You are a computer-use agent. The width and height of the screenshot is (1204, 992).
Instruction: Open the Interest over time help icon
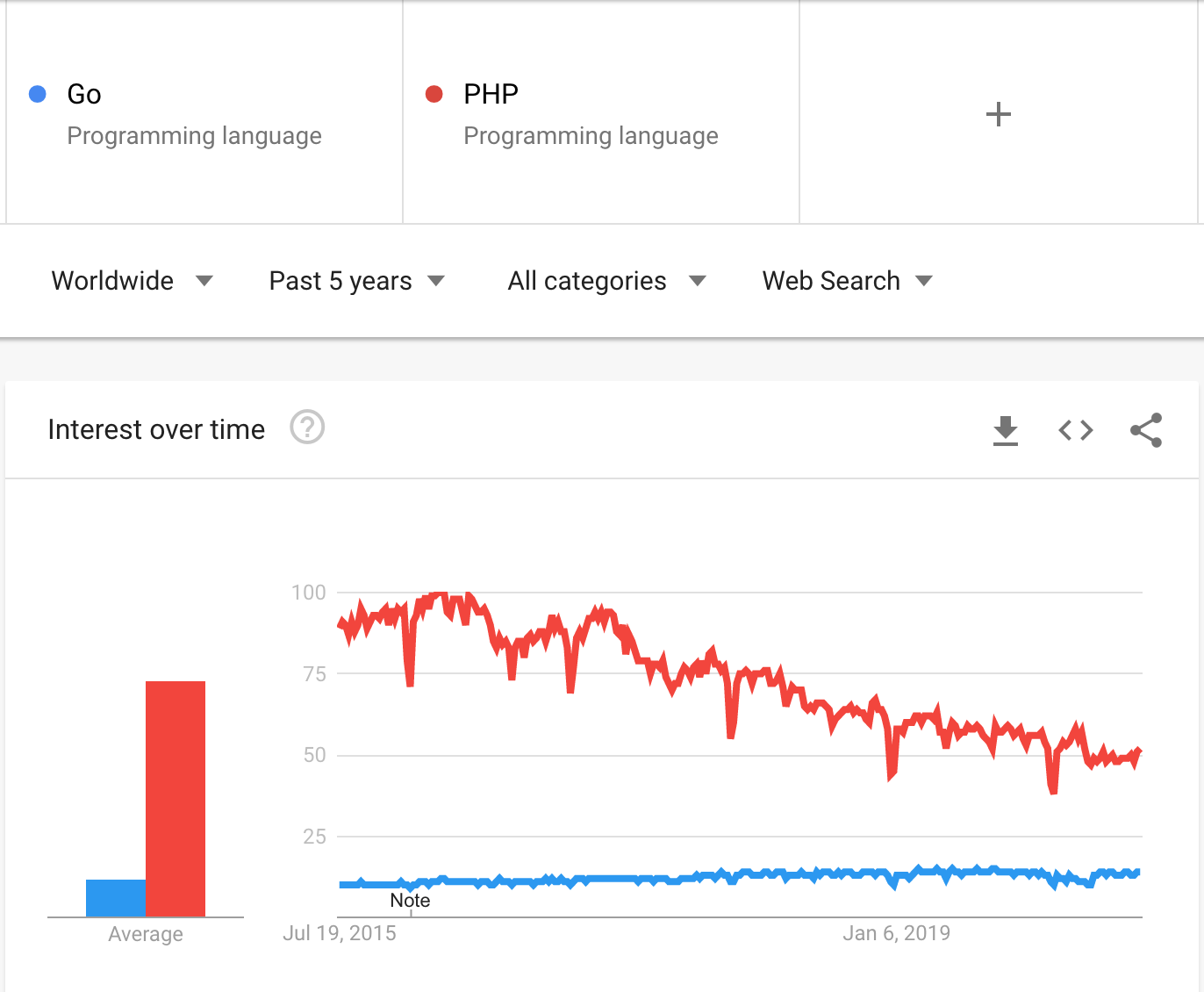(x=307, y=428)
